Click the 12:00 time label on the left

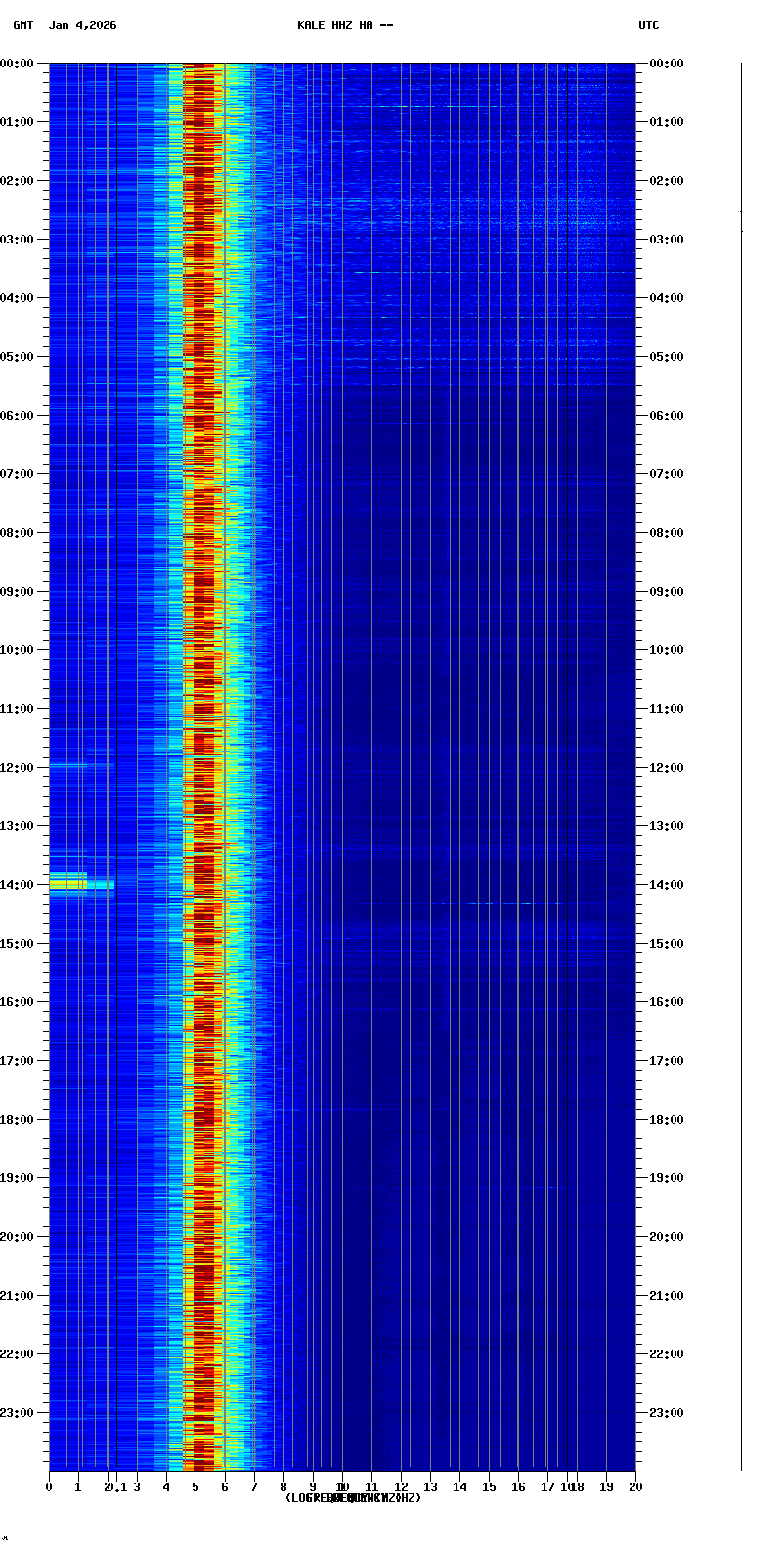18,768
